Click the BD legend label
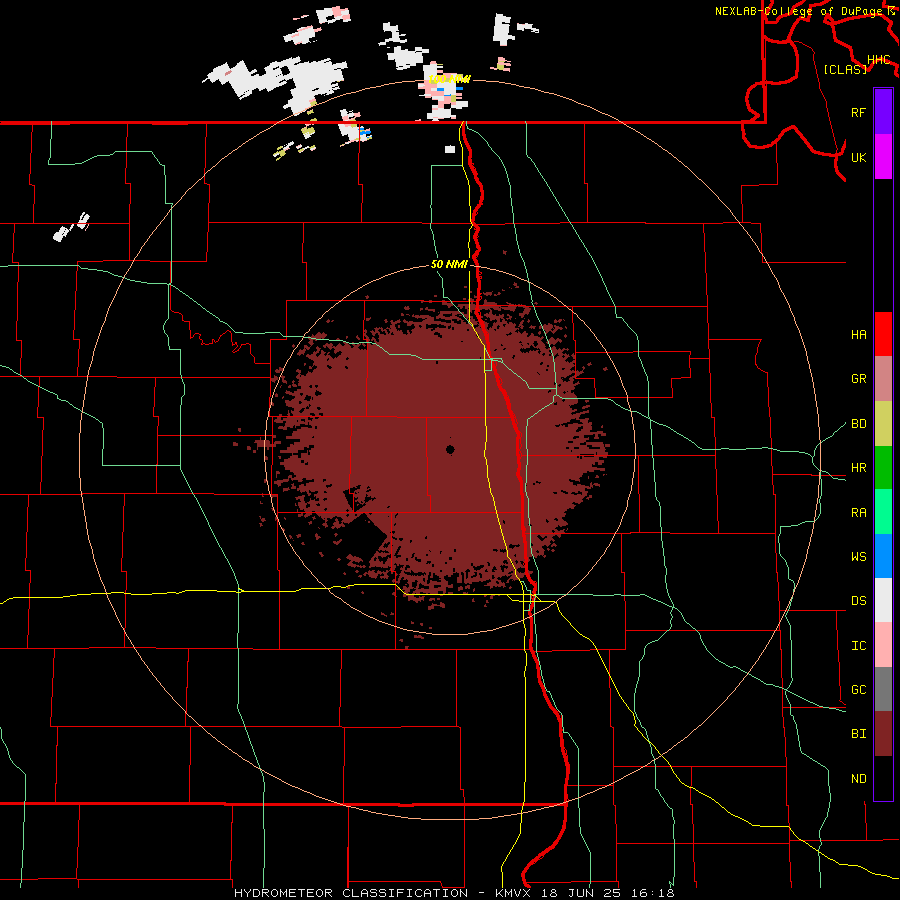900x900 pixels. point(858,424)
